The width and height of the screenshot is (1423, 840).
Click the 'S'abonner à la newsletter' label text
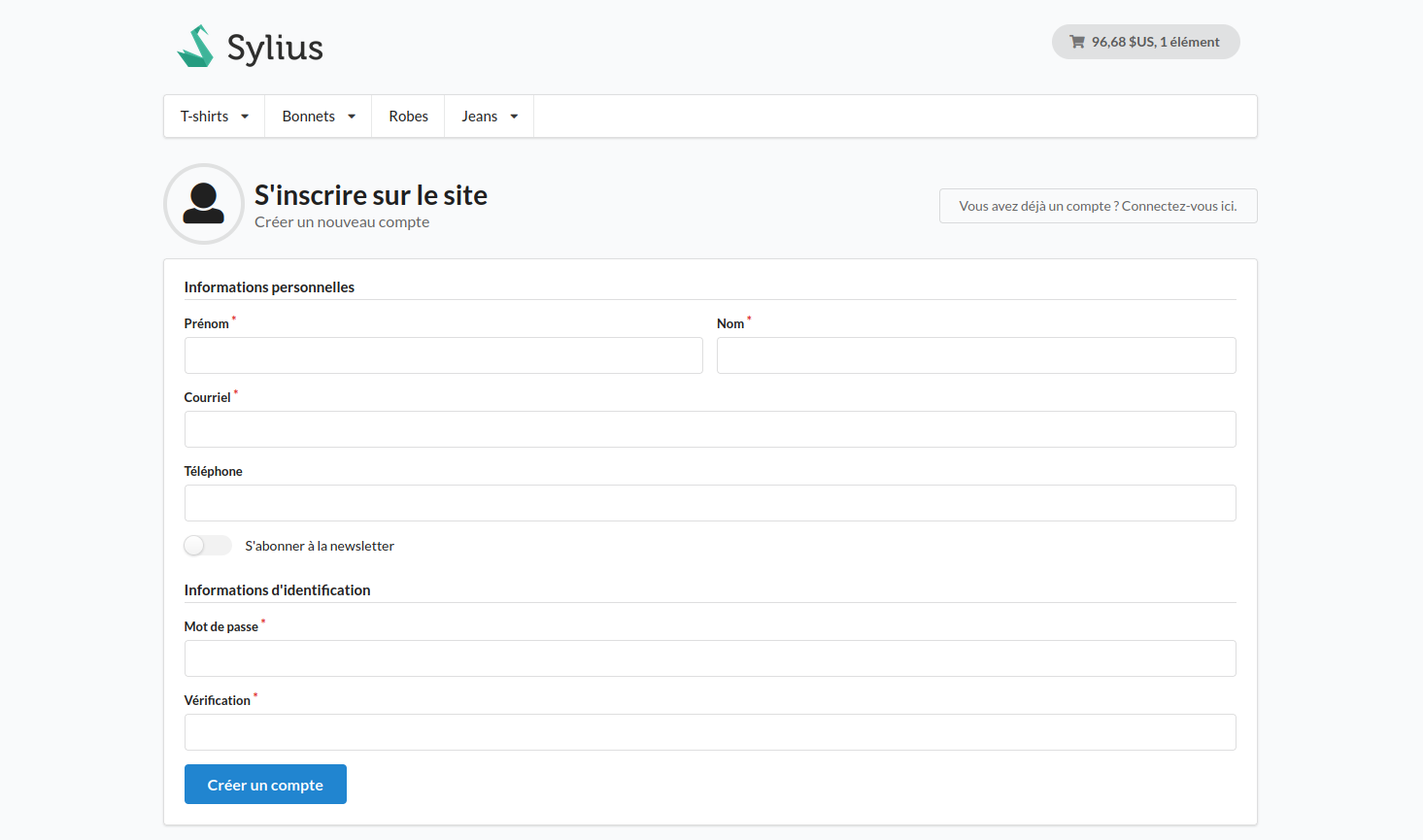(x=320, y=546)
